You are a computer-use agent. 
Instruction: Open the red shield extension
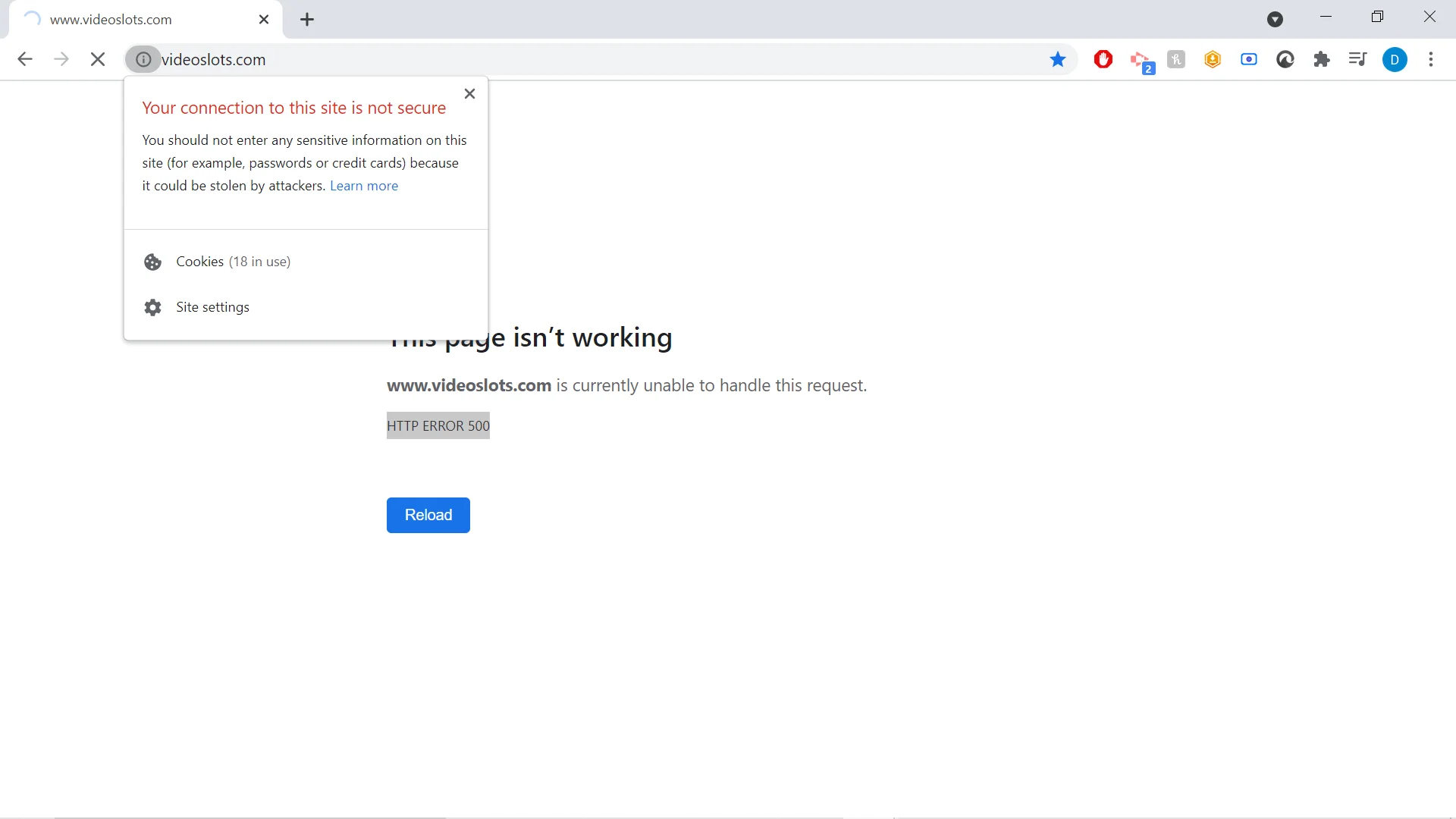tap(1103, 59)
